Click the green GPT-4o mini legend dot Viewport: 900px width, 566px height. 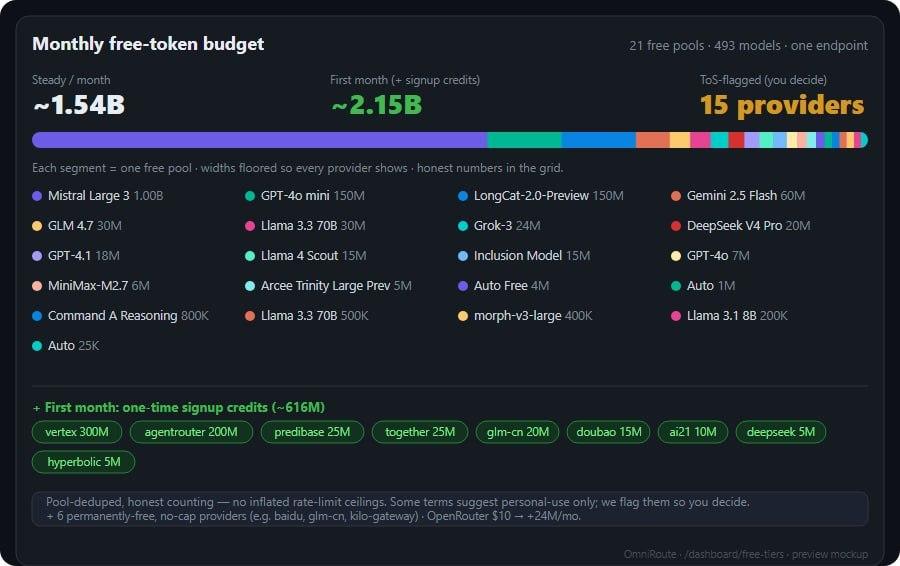point(250,196)
